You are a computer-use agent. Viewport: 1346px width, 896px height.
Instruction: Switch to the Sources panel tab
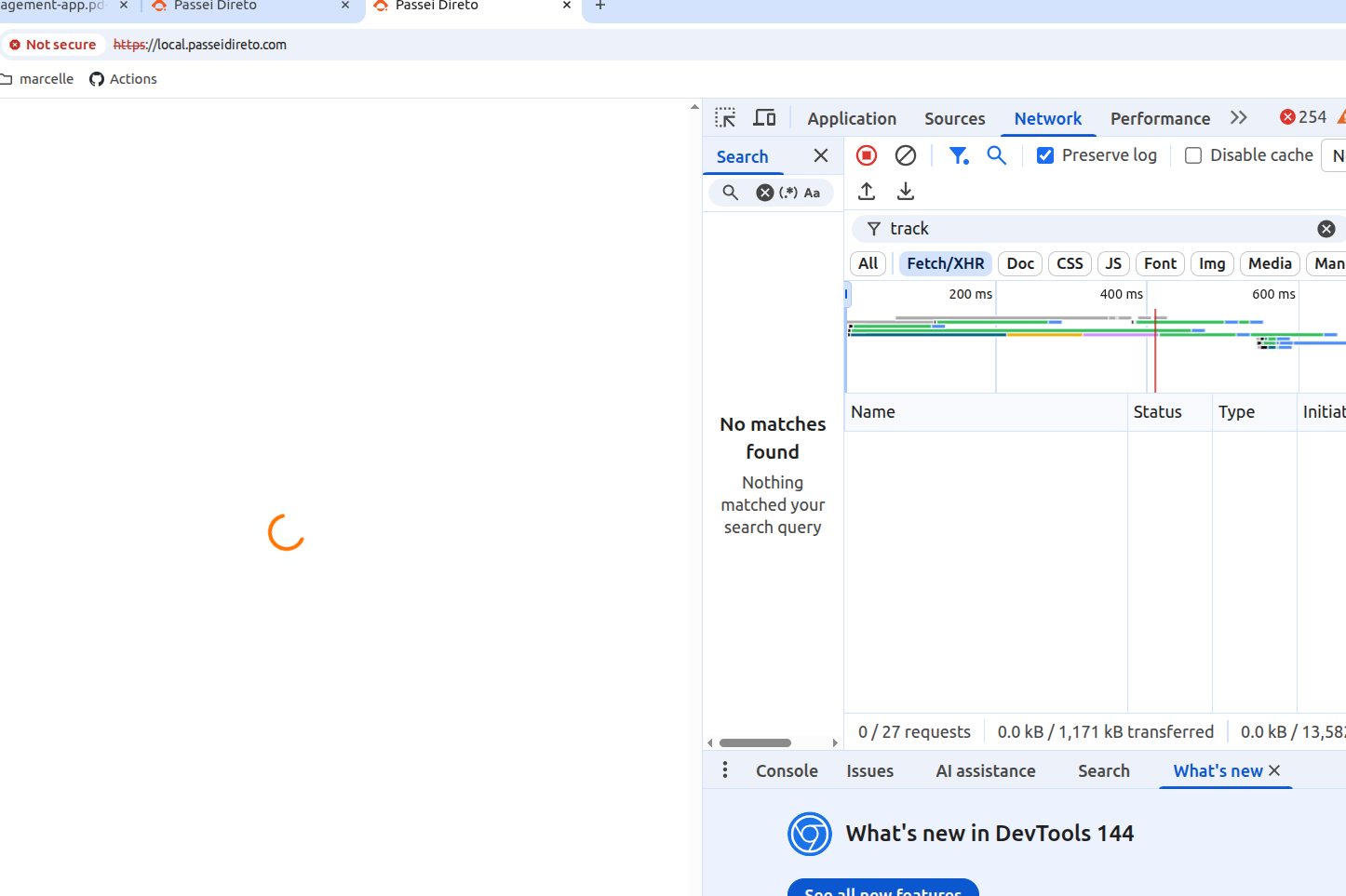[954, 119]
